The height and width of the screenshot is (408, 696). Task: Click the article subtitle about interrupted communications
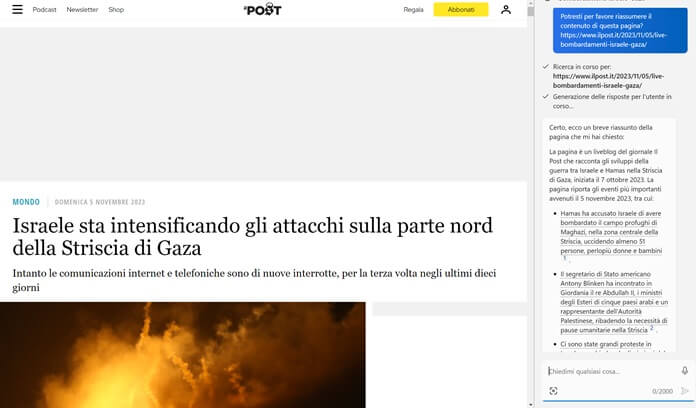[254, 280]
